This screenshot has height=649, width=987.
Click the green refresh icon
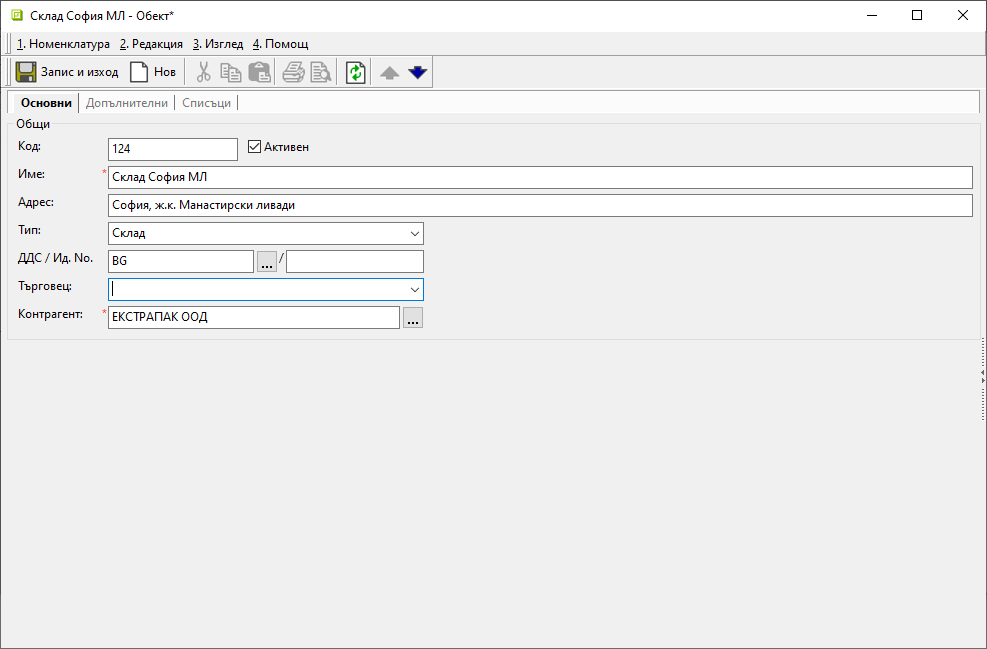click(356, 72)
